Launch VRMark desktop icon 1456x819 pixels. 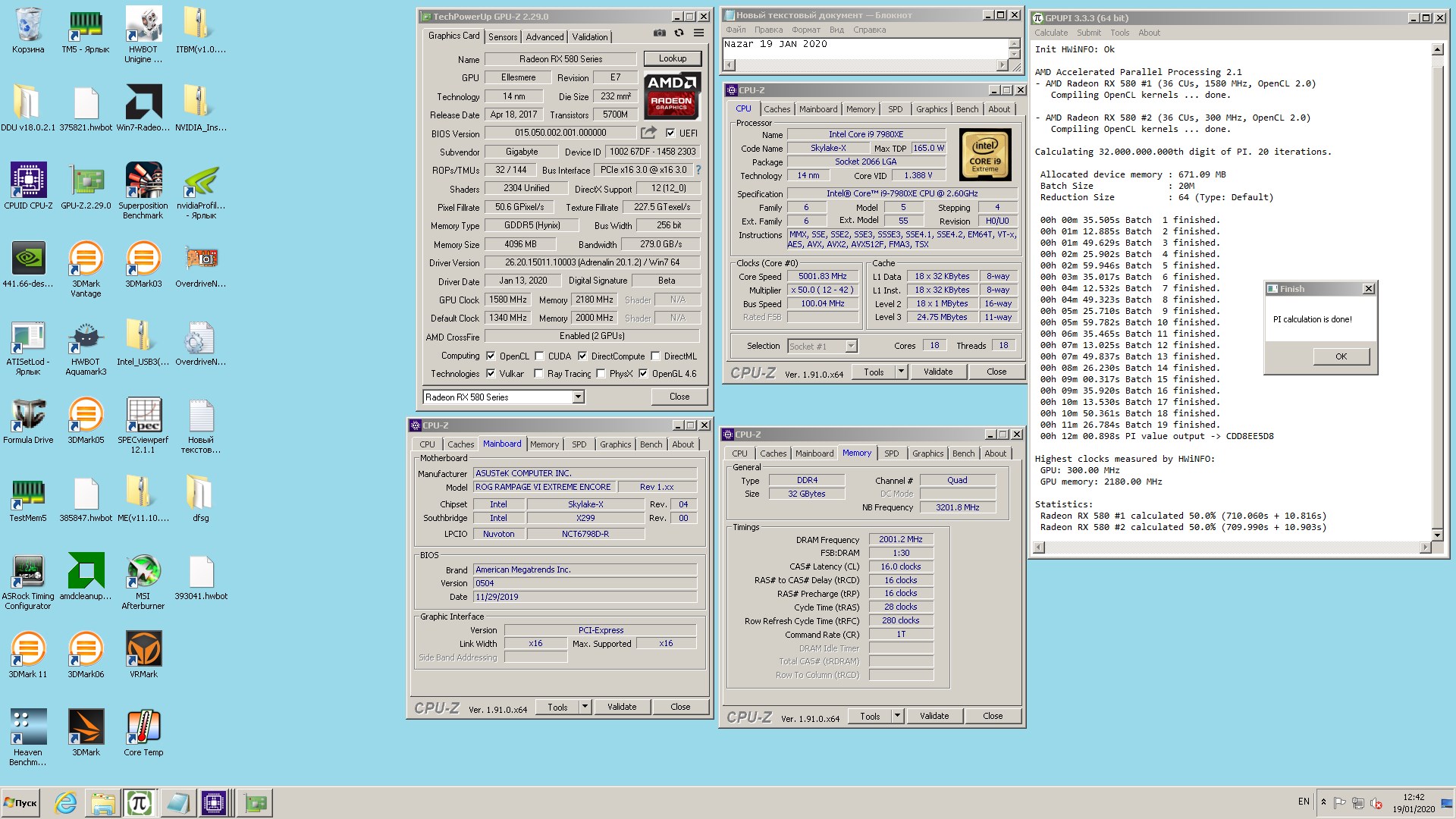click(x=143, y=654)
